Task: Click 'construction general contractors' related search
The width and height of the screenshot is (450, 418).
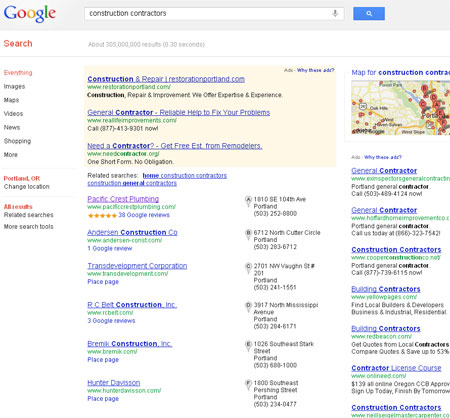Action: click(x=132, y=183)
